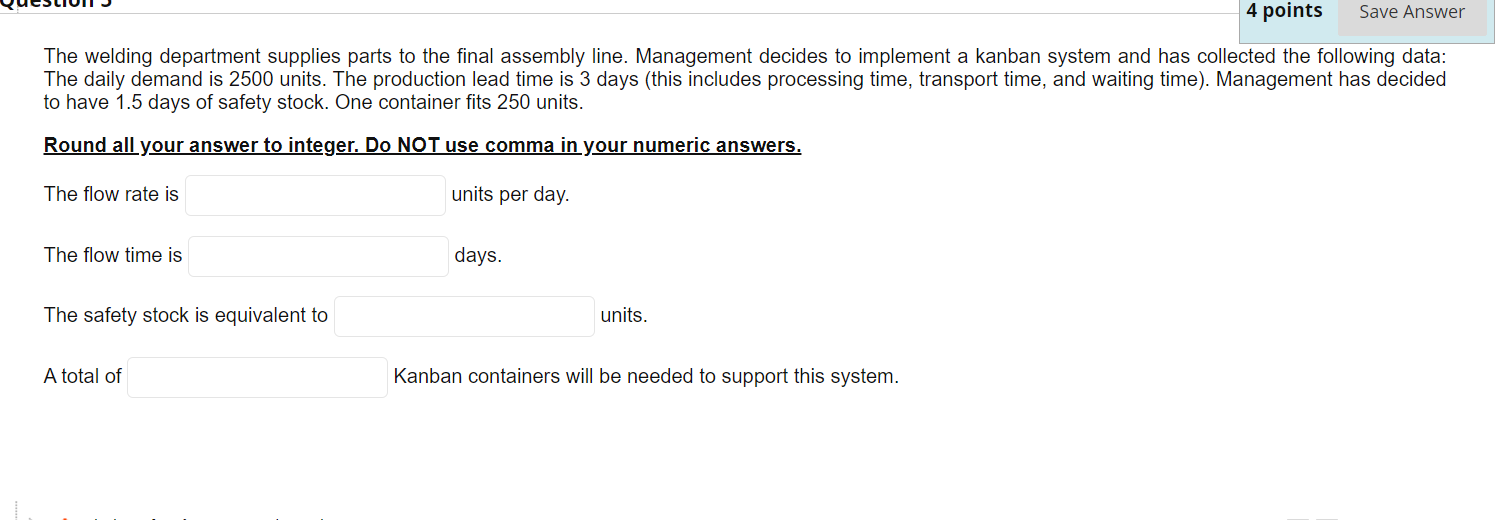Click the safety stock units input box
1502x520 pixels.
tap(464, 316)
